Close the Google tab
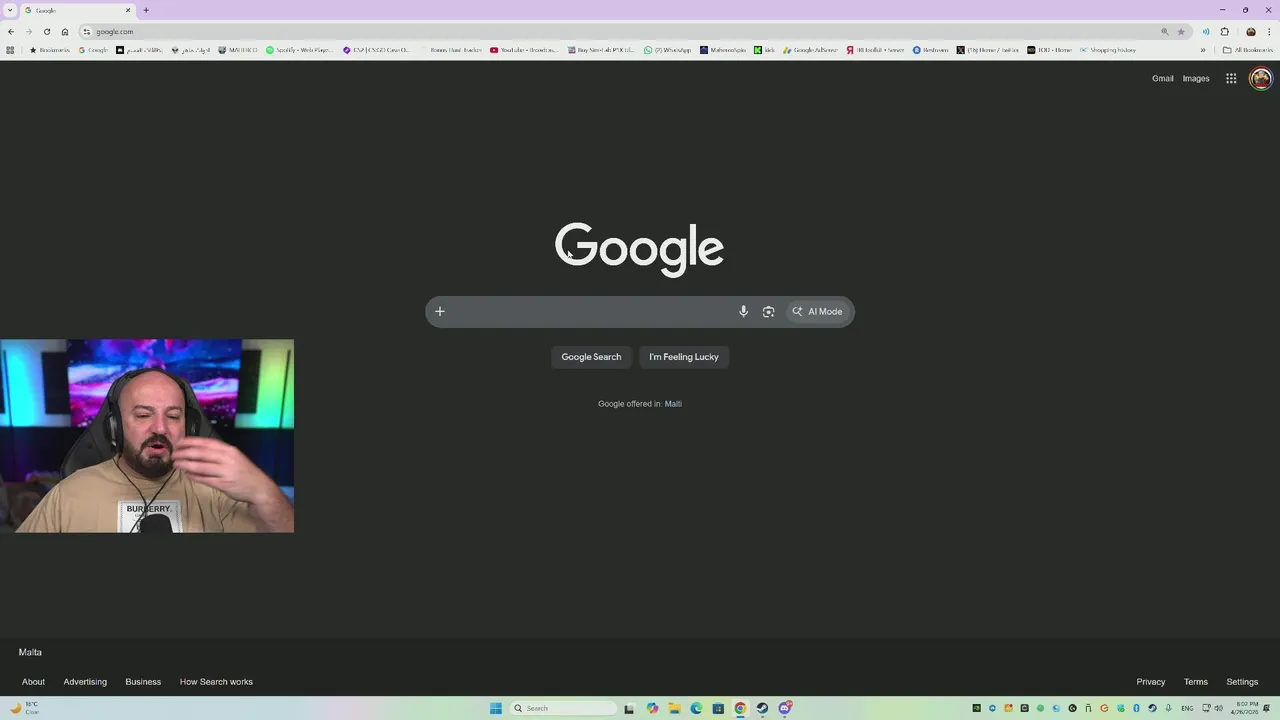This screenshot has width=1280, height=720. (x=128, y=10)
